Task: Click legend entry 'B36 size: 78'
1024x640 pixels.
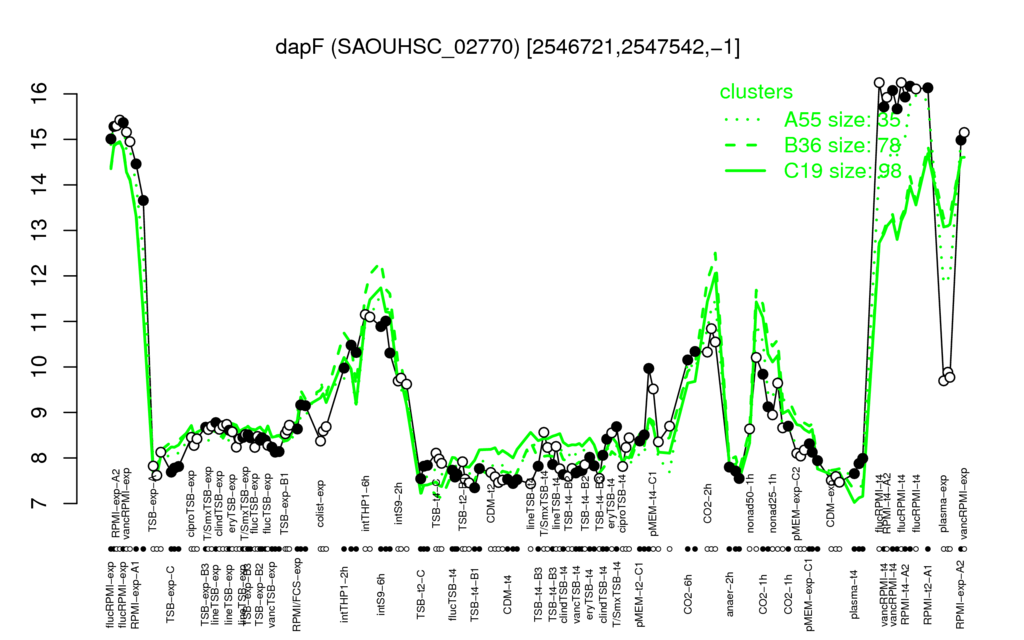Action: [842, 146]
